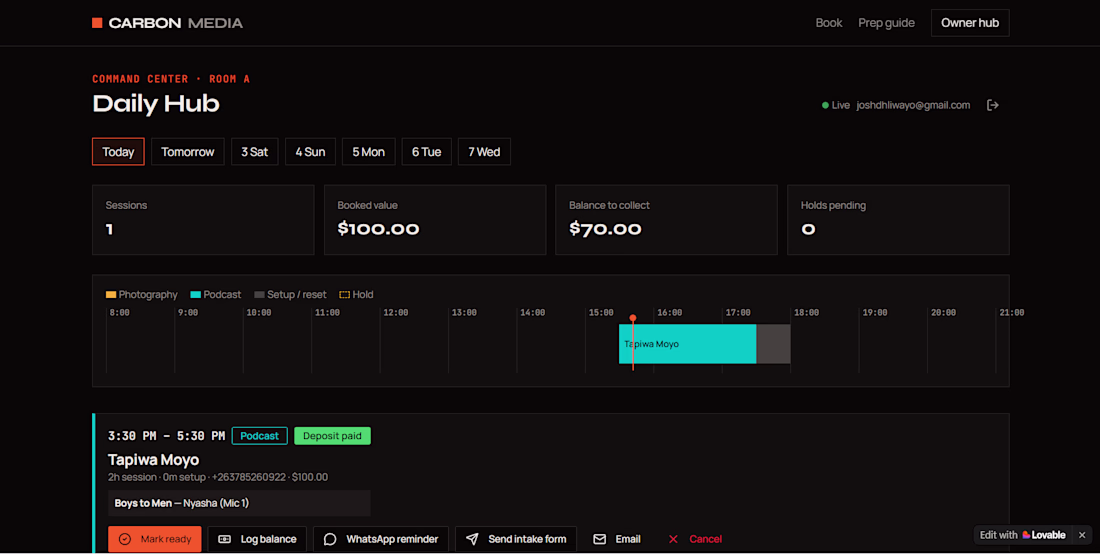Viewport: 1100px width, 554px height.
Task: Click the Email envelope icon
Action: (x=600, y=539)
